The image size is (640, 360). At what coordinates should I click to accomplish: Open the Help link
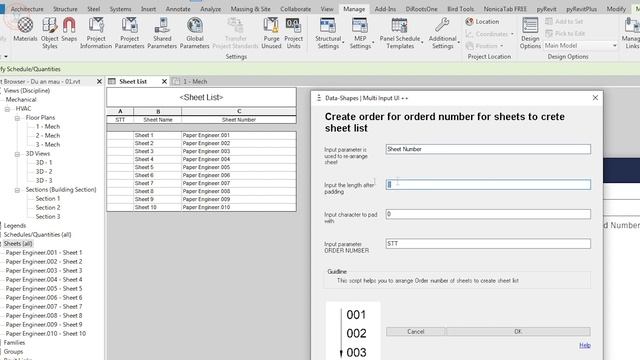click(x=584, y=345)
